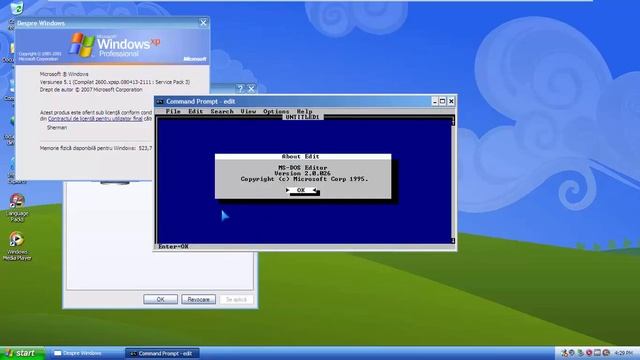Screen dimensions: 640x360
Task: Click the UNTITLED1 document title
Action: point(302,117)
